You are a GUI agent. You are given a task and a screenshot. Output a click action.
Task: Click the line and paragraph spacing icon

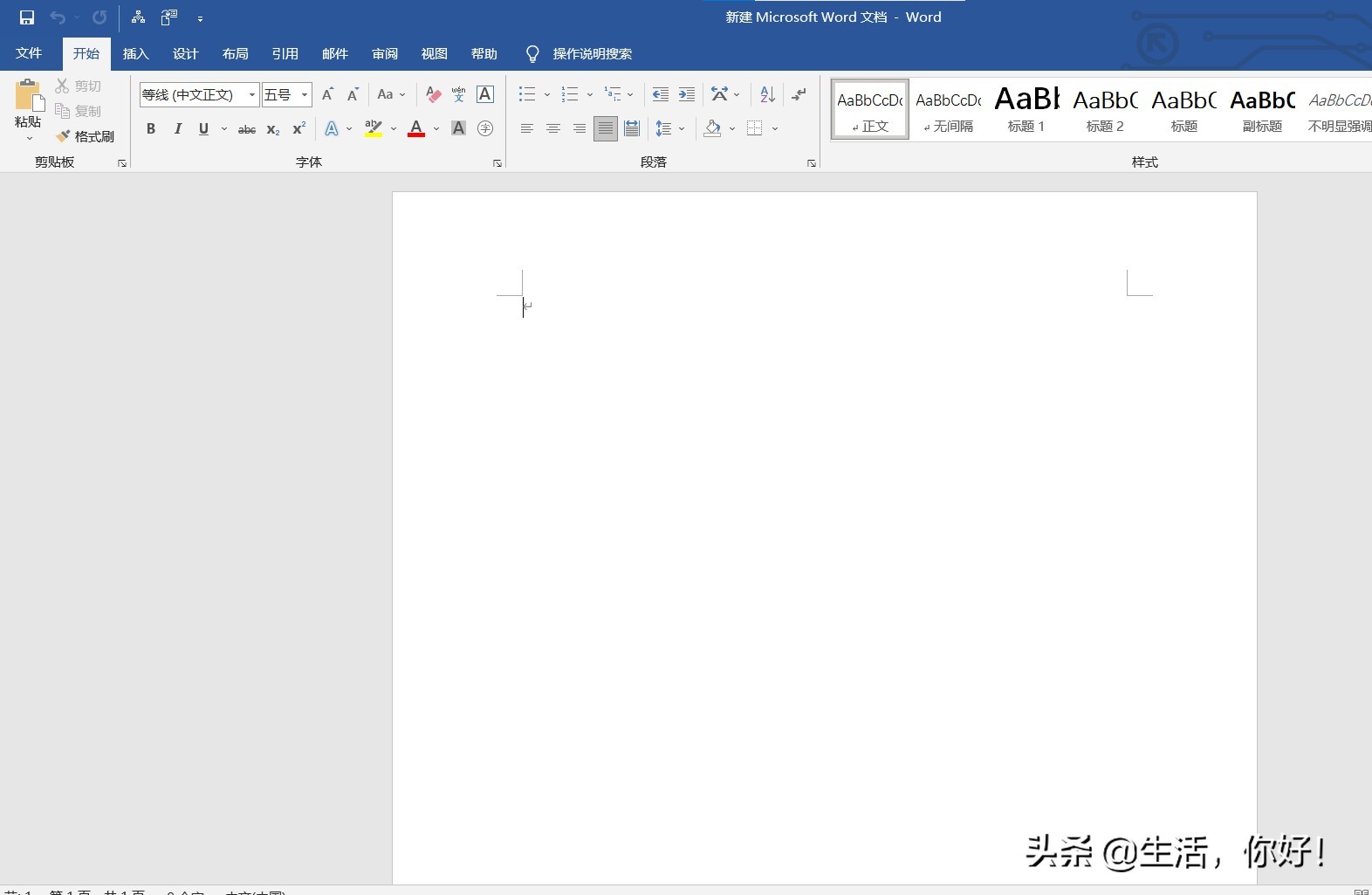tap(663, 128)
